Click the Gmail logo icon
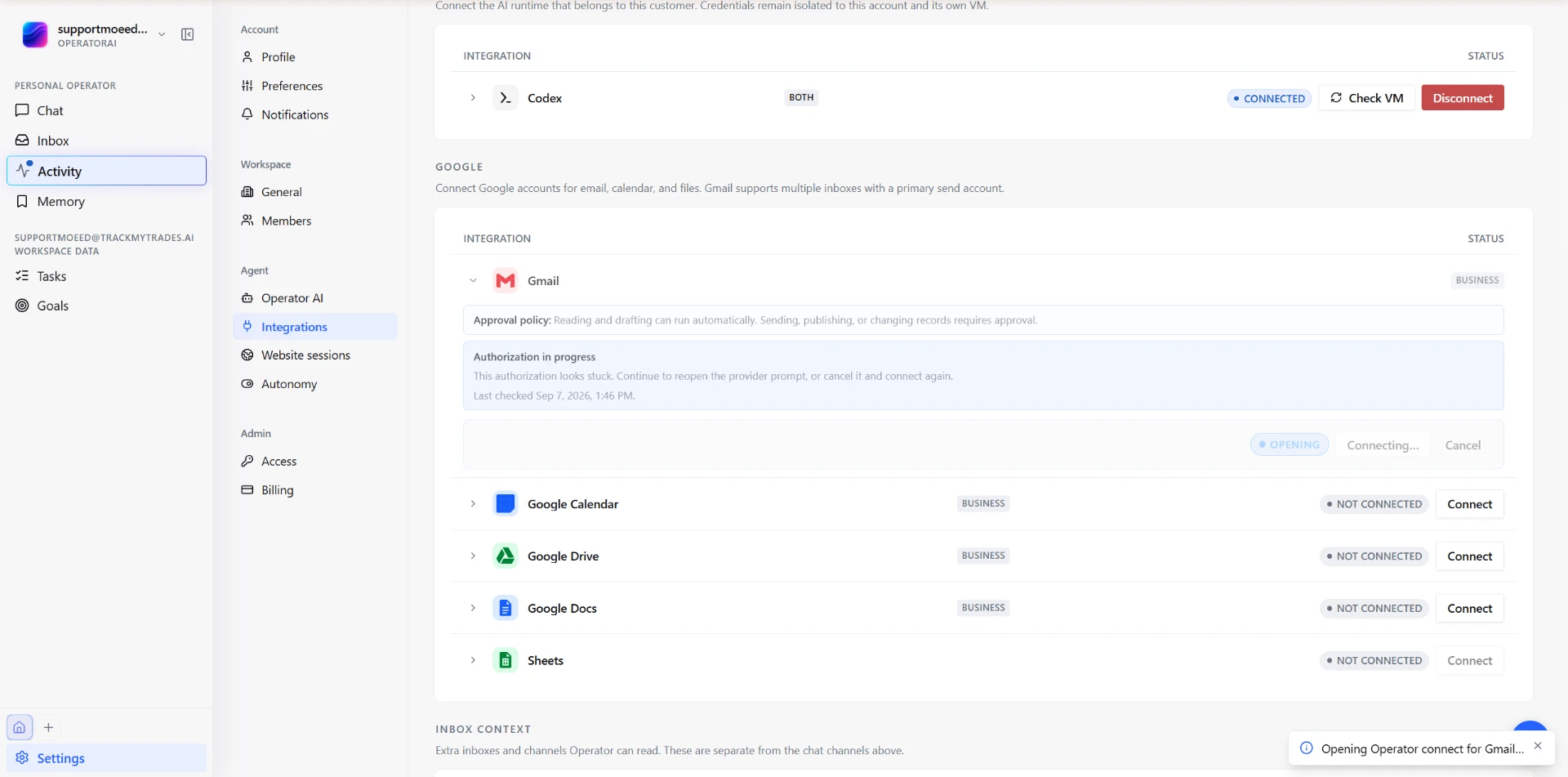The height and width of the screenshot is (777, 1568). (x=506, y=280)
